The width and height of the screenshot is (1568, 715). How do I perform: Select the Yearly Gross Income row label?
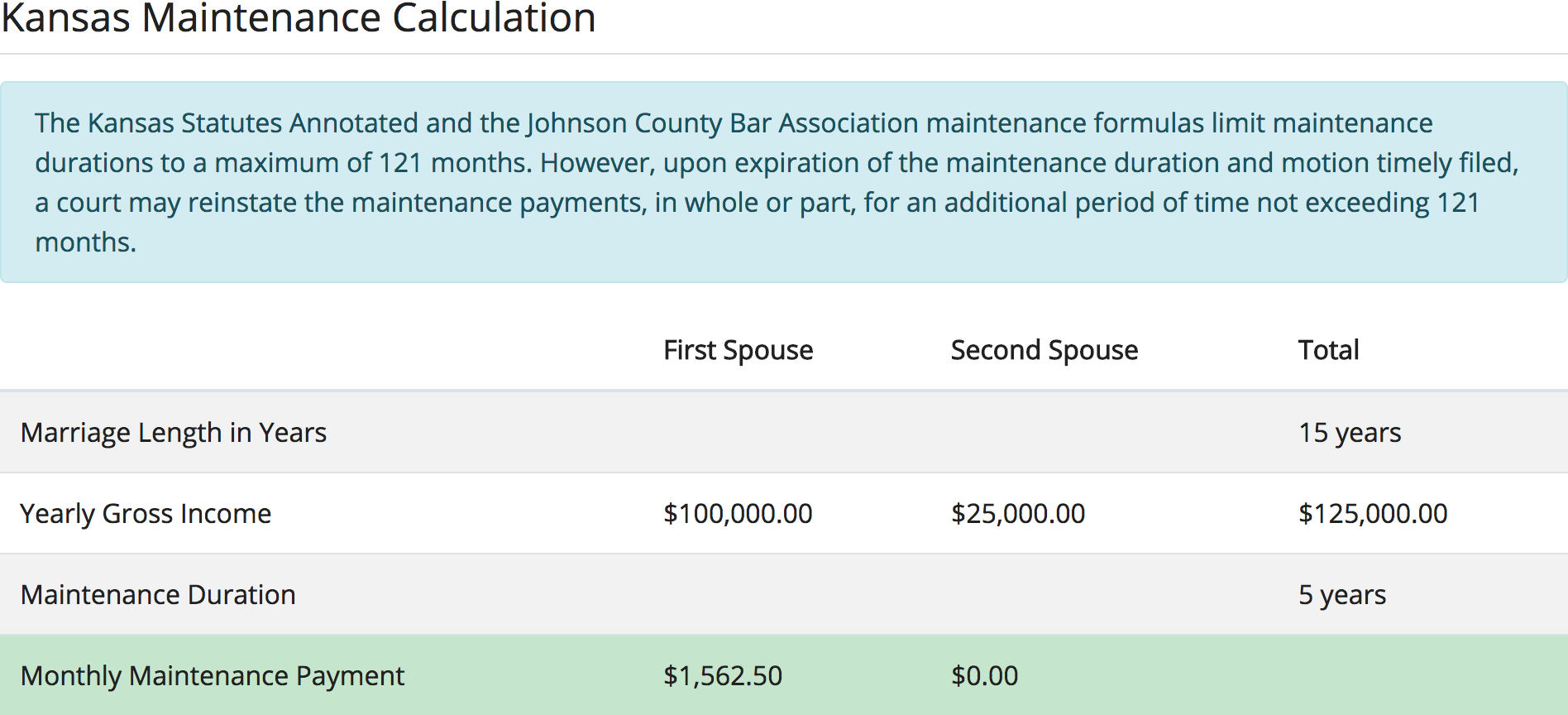click(146, 513)
